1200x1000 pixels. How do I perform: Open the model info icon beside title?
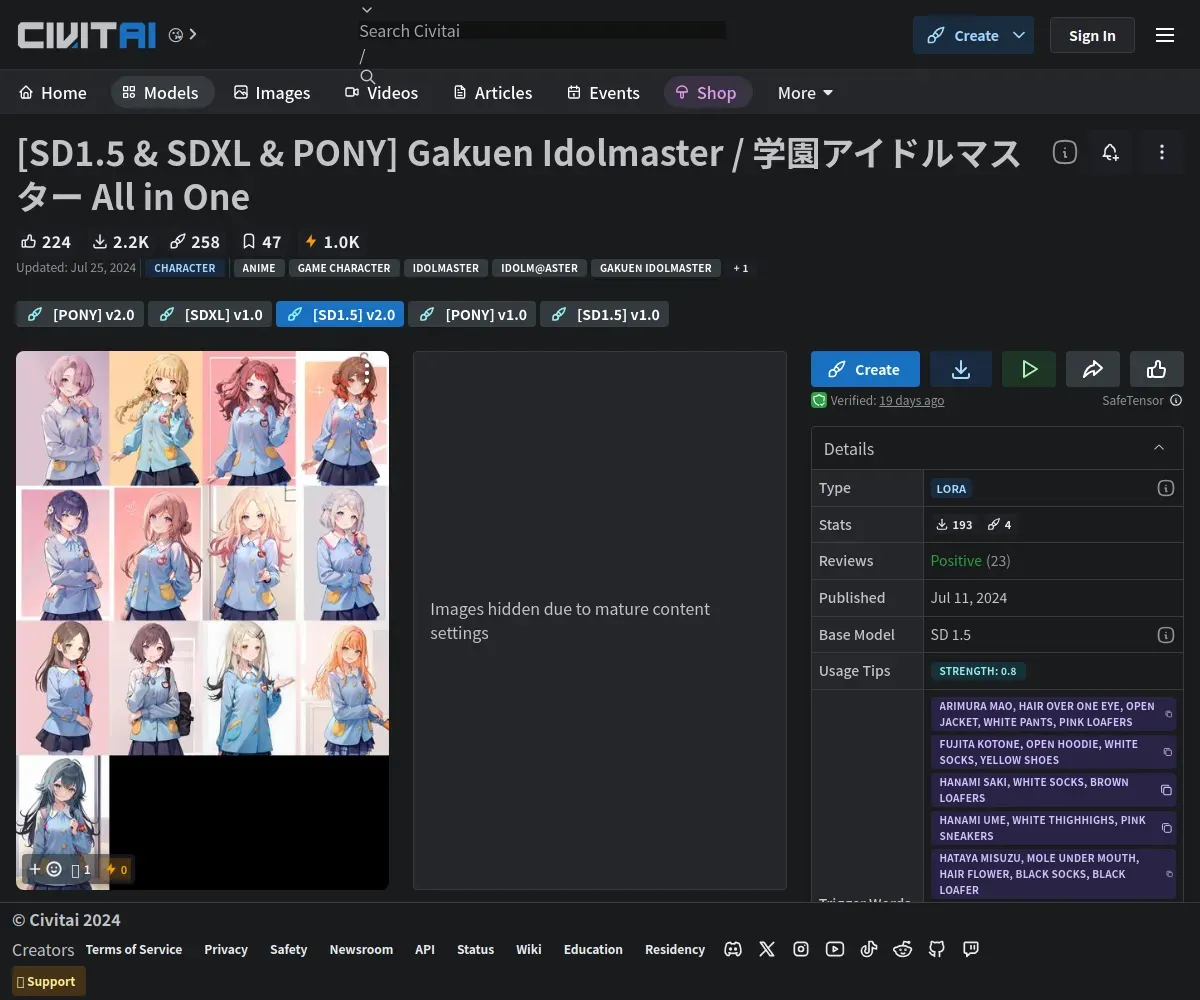[x=1065, y=152]
